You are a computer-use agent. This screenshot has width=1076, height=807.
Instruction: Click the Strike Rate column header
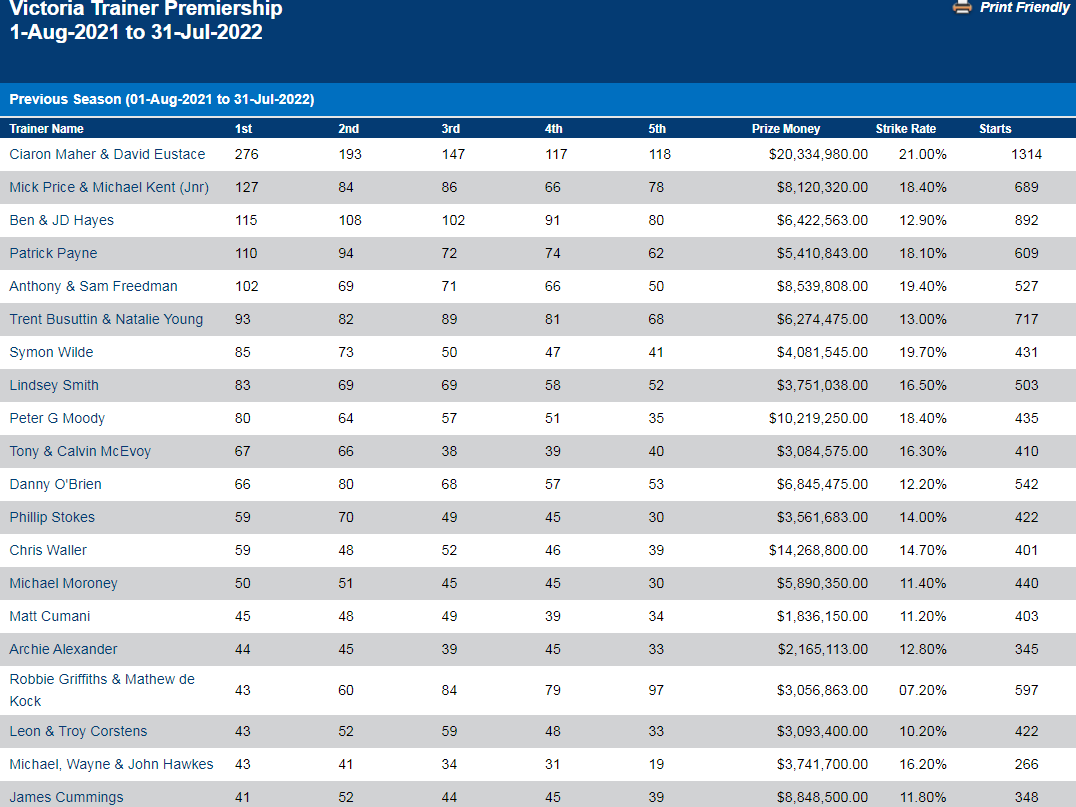[905, 129]
